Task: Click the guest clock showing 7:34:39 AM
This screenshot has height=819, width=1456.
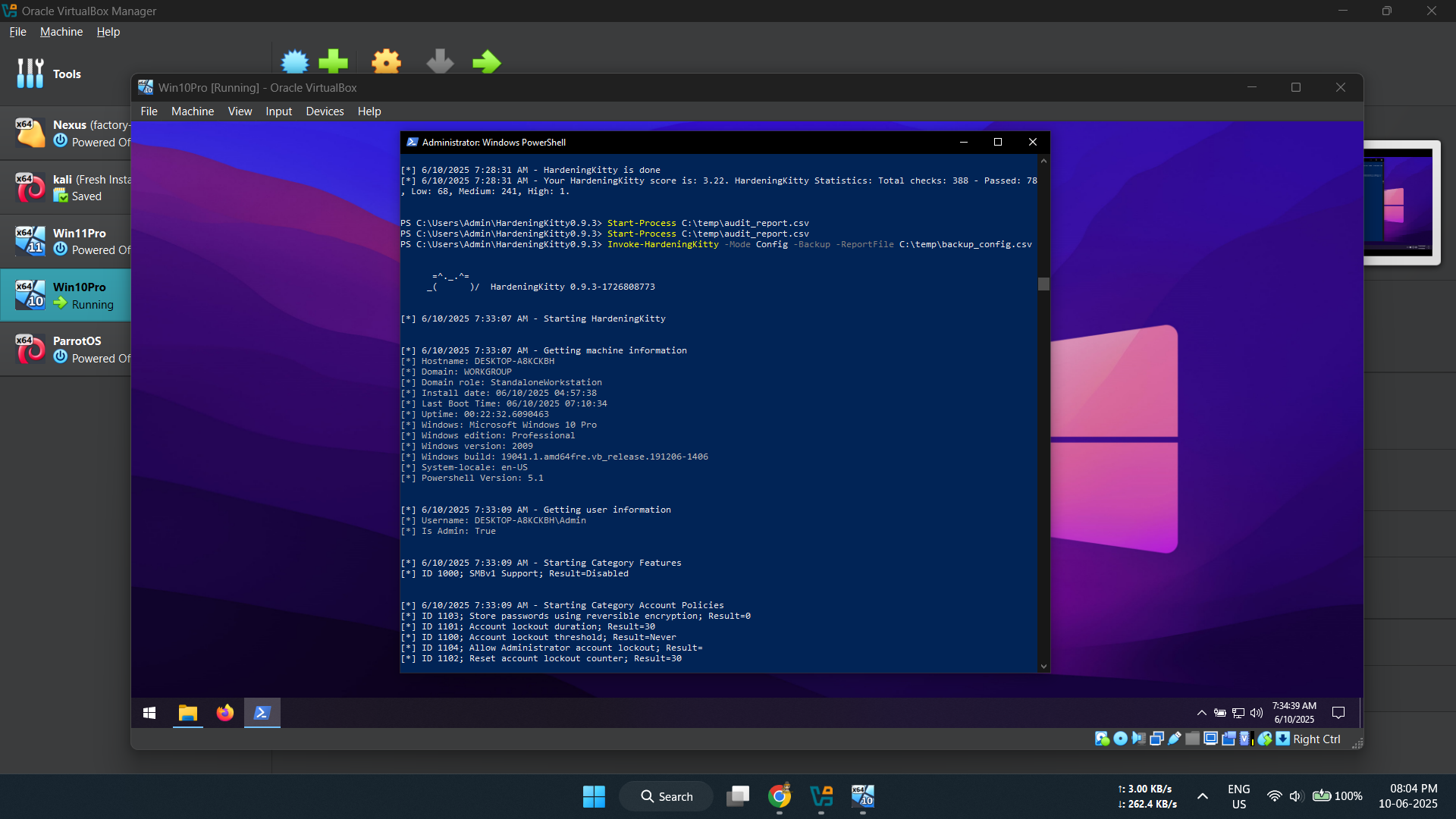Action: (x=1294, y=713)
